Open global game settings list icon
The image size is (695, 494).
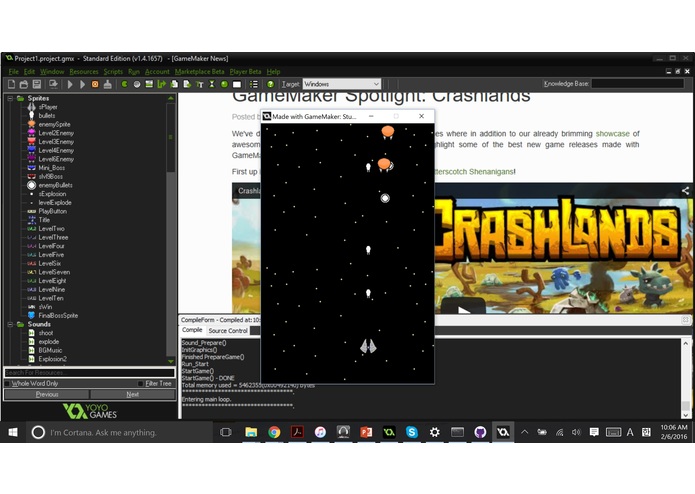254,84
